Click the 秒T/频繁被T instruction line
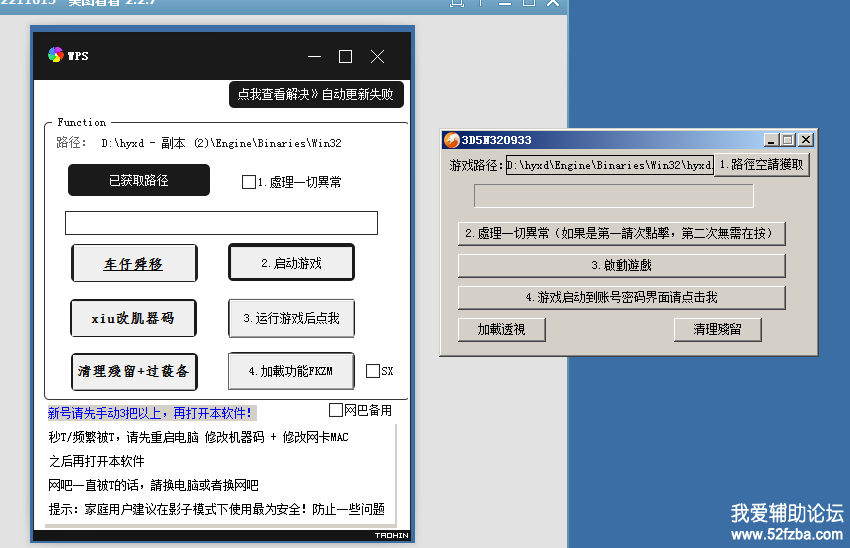850x548 pixels. point(198,437)
